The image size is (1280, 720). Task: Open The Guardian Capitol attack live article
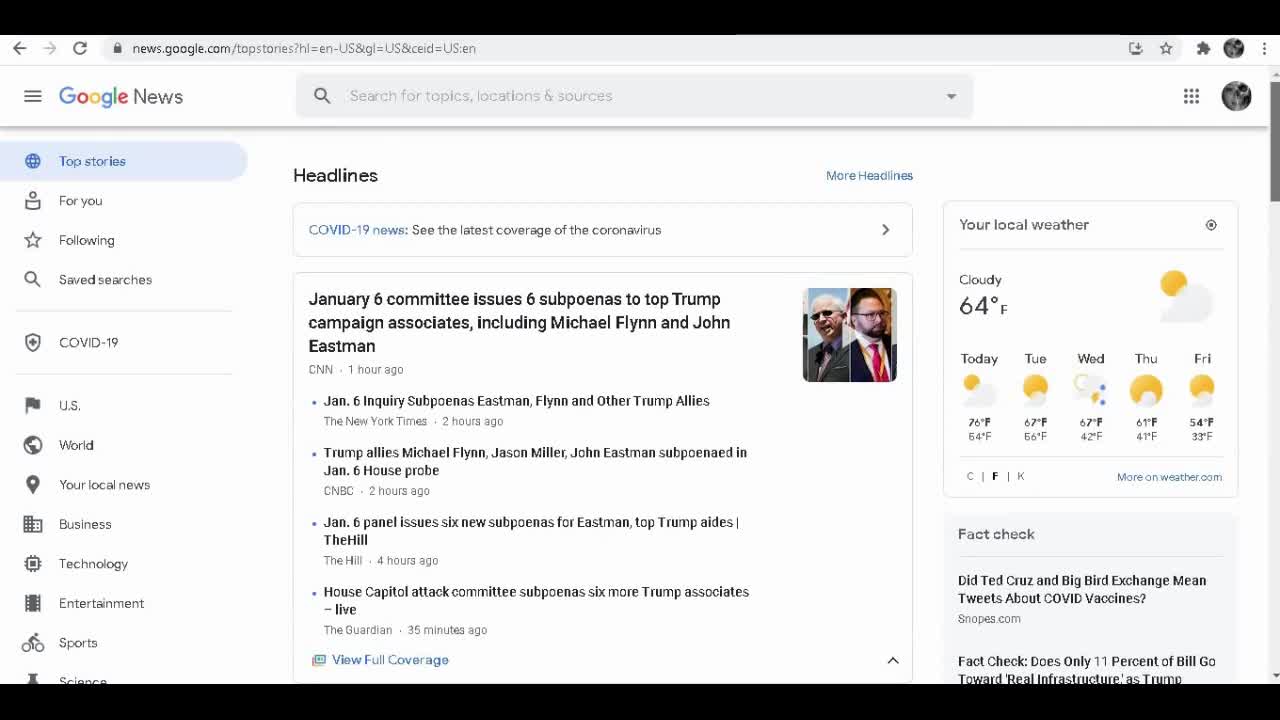point(536,600)
